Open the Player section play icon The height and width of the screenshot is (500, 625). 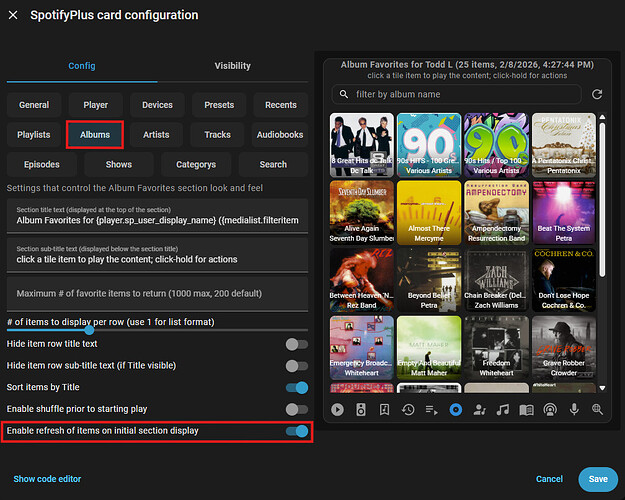point(337,409)
